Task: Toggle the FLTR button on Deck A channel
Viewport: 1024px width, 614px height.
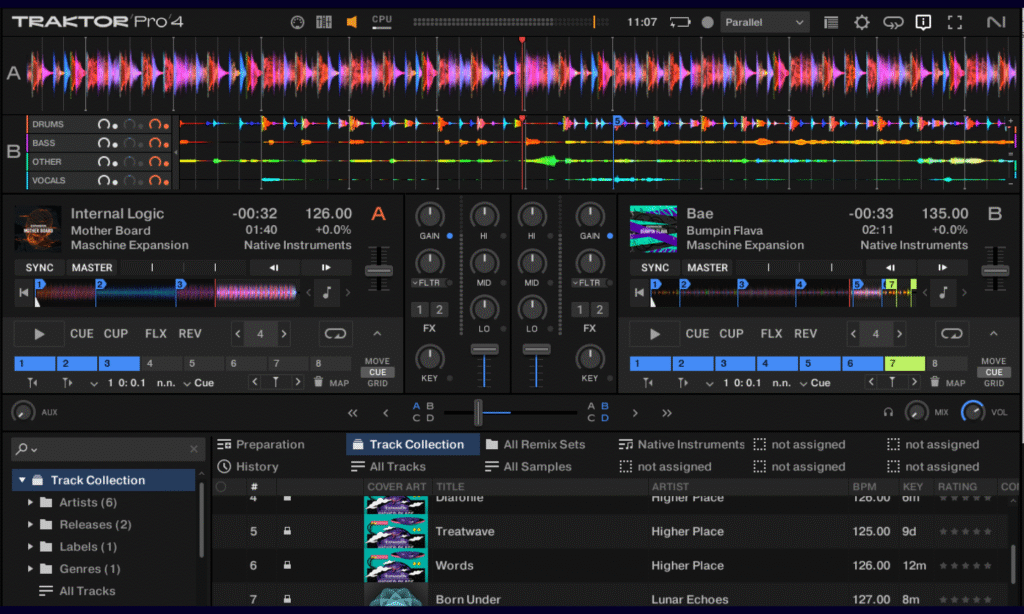Action: pyautogui.click(x=428, y=283)
